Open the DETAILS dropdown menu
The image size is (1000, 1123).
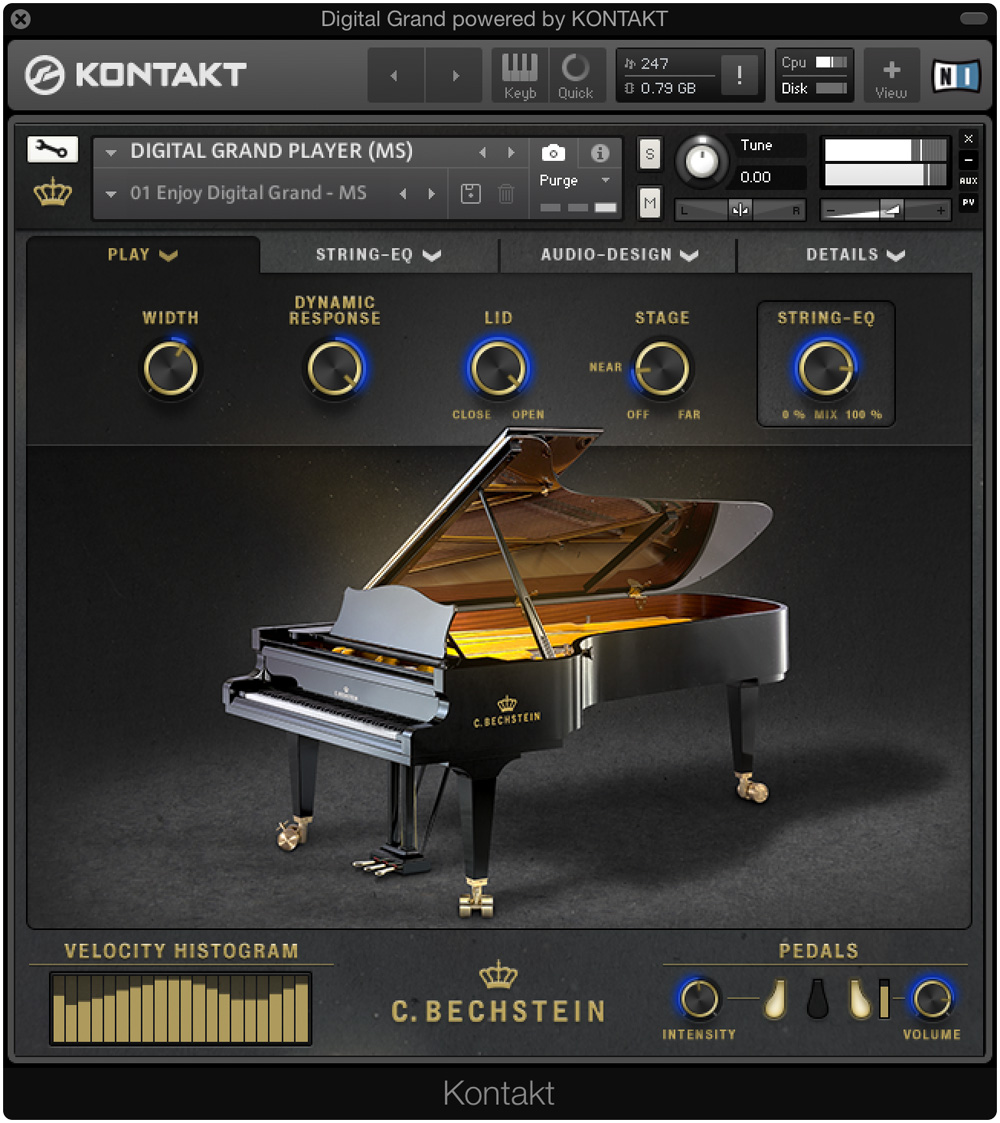click(857, 255)
